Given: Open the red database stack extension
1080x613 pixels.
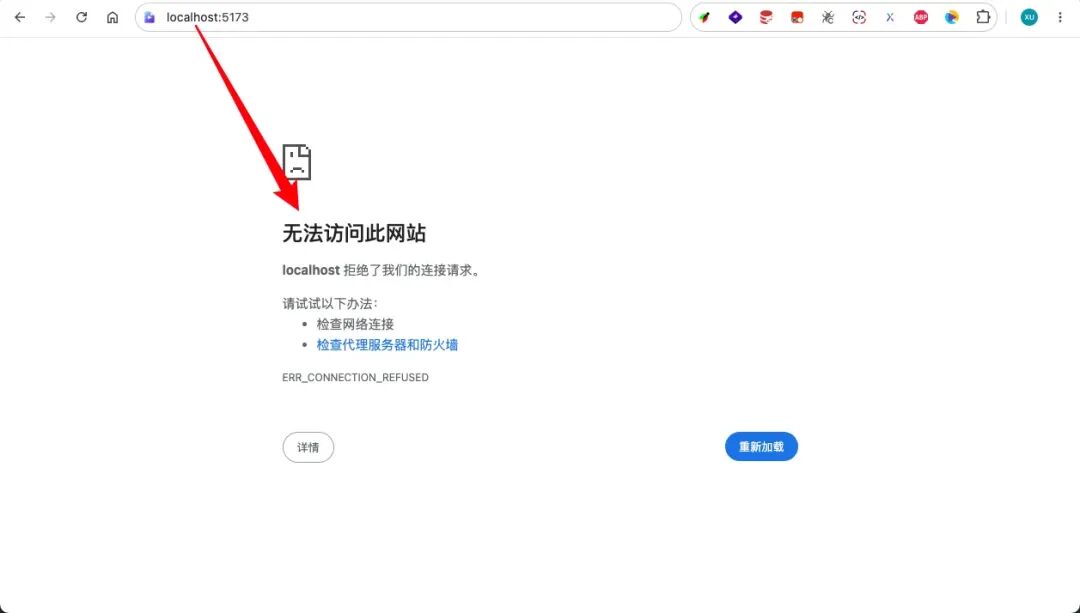Looking at the screenshot, I should tap(766, 17).
